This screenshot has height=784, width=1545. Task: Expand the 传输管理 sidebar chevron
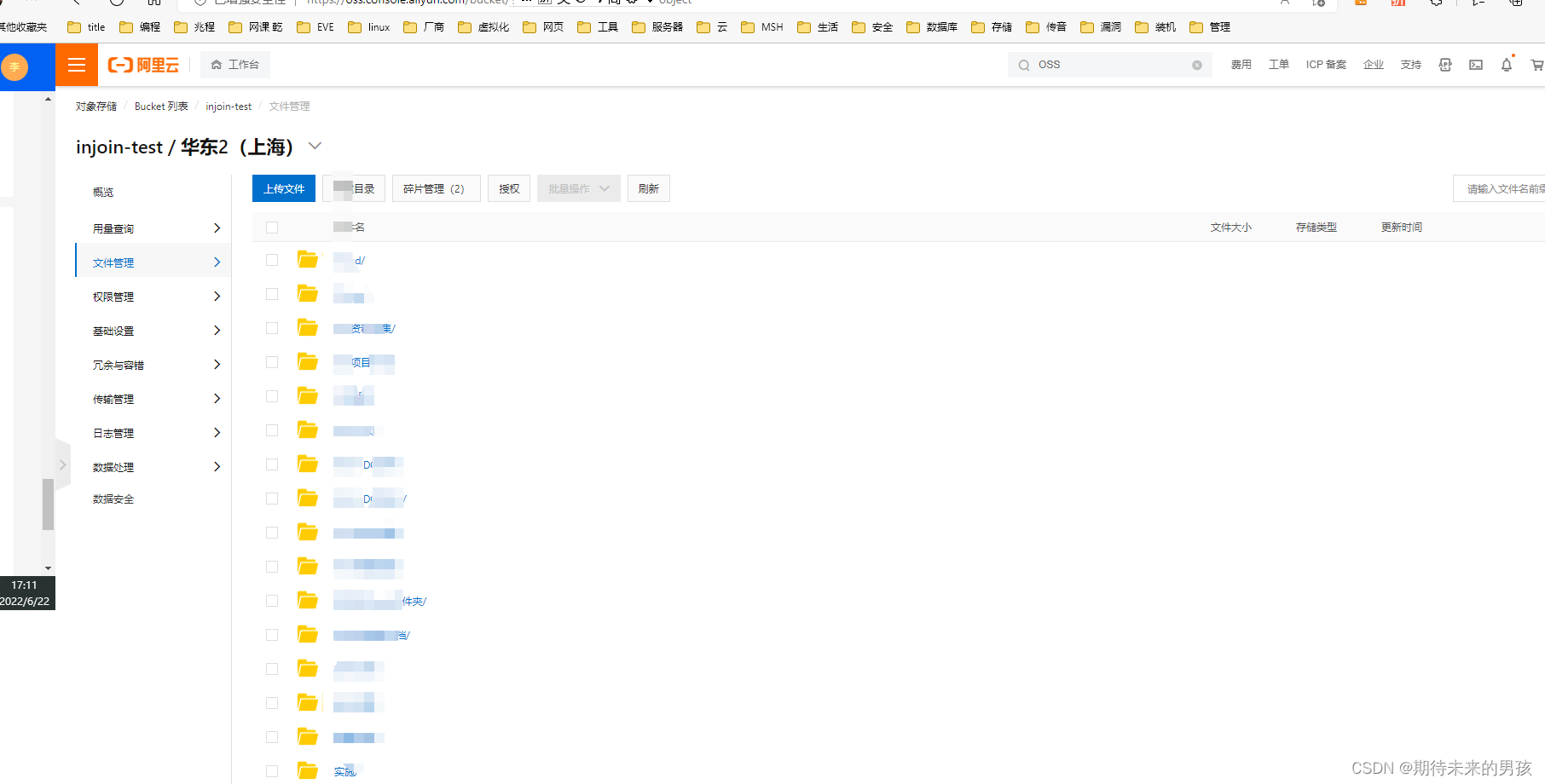click(217, 399)
